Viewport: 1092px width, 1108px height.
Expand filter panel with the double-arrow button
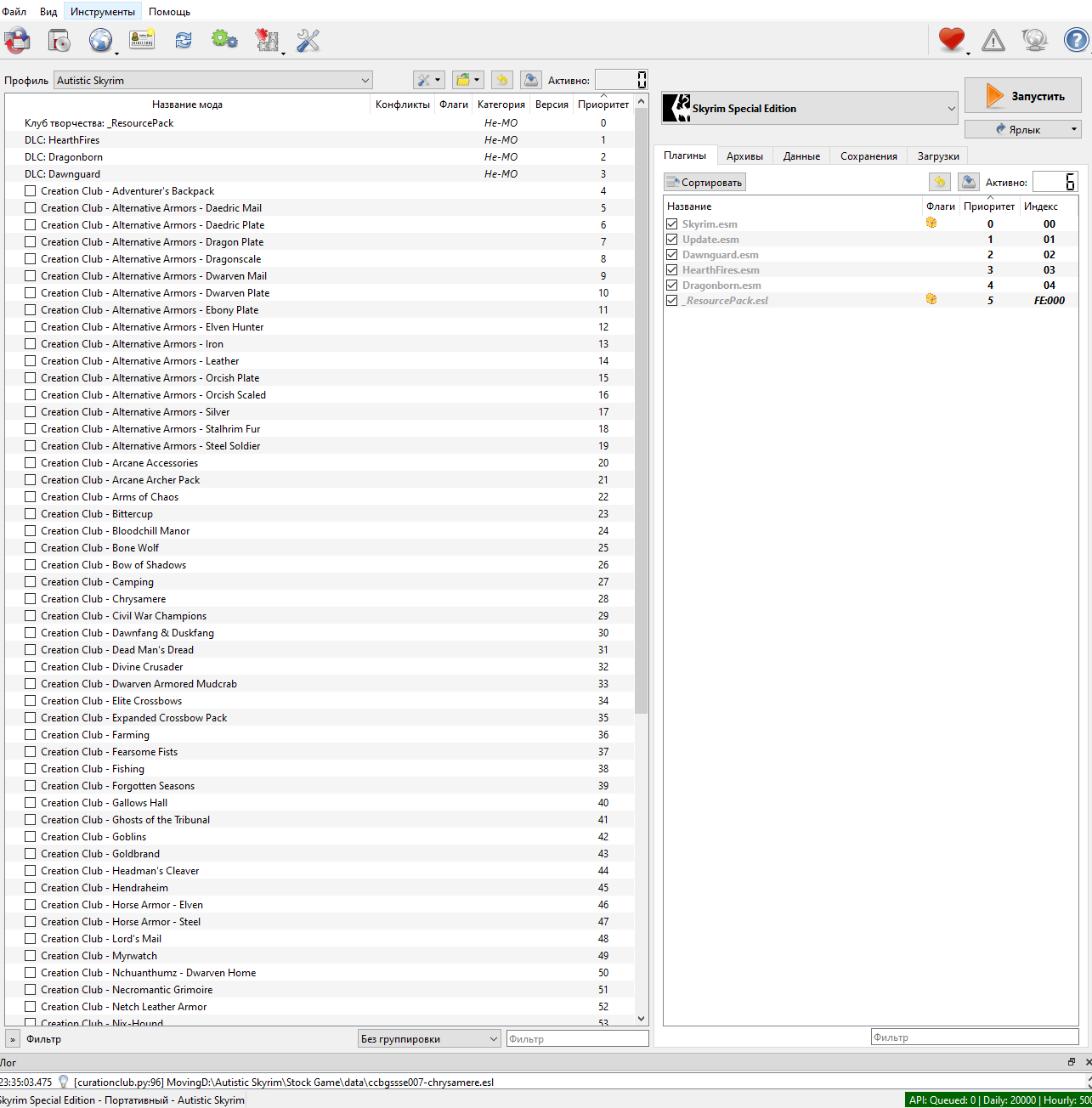pyautogui.click(x=13, y=1038)
